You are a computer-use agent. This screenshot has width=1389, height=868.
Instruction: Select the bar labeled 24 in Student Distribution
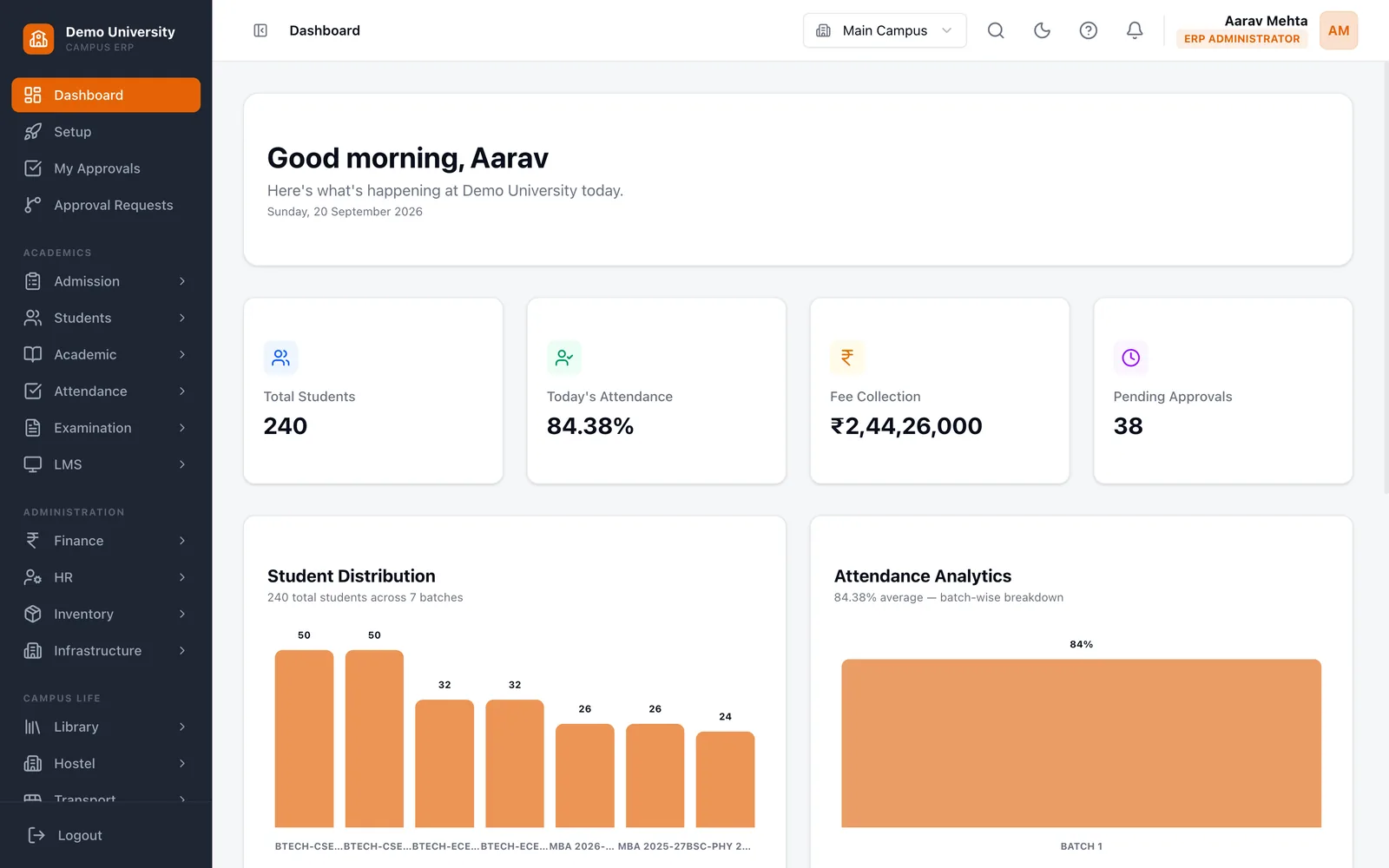pyautogui.click(x=725, y=779)
